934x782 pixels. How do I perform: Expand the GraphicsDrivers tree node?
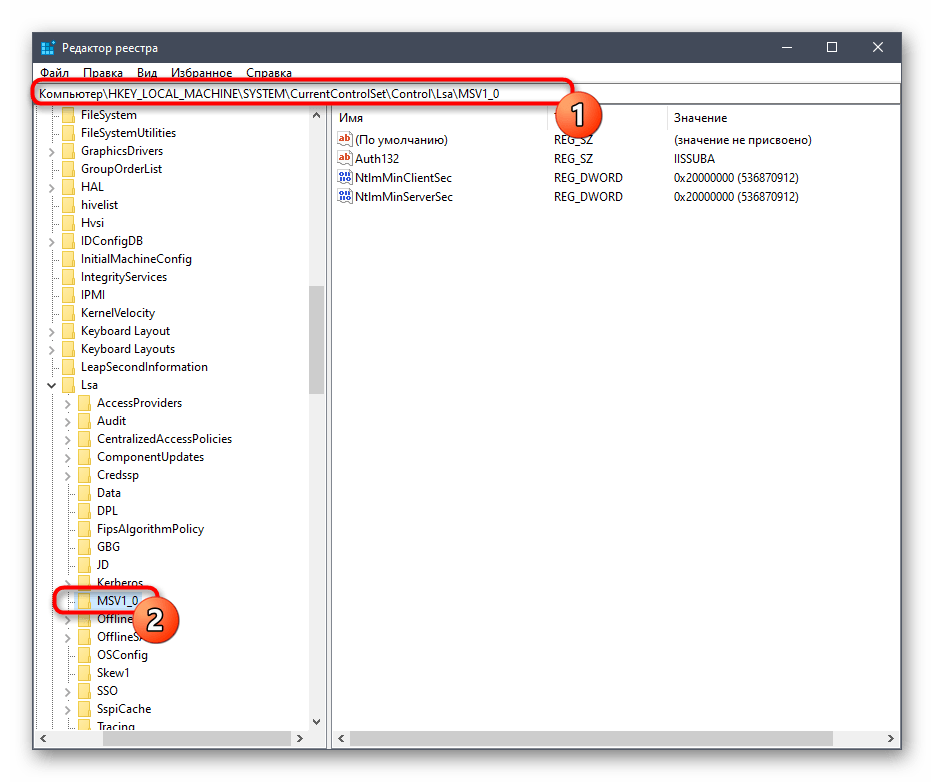51,151
